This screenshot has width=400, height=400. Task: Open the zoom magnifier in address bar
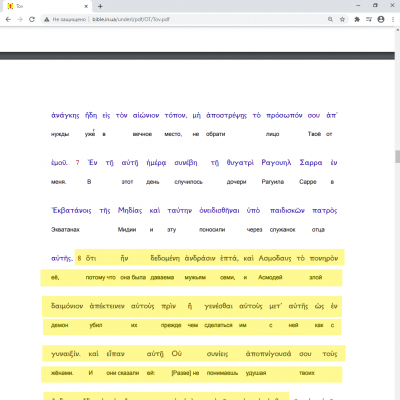[x=330, y=19]
